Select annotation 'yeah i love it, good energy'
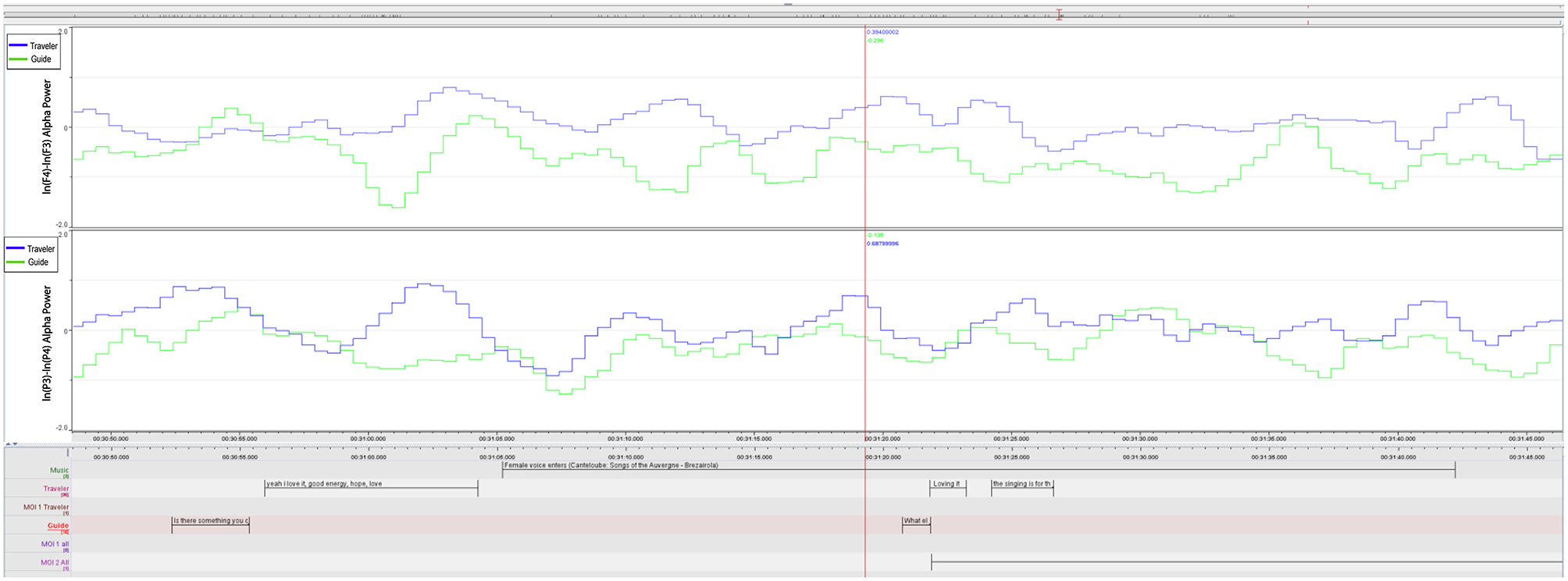The width and height of the screenshot is (1568, 581). (x=371, y=484)
